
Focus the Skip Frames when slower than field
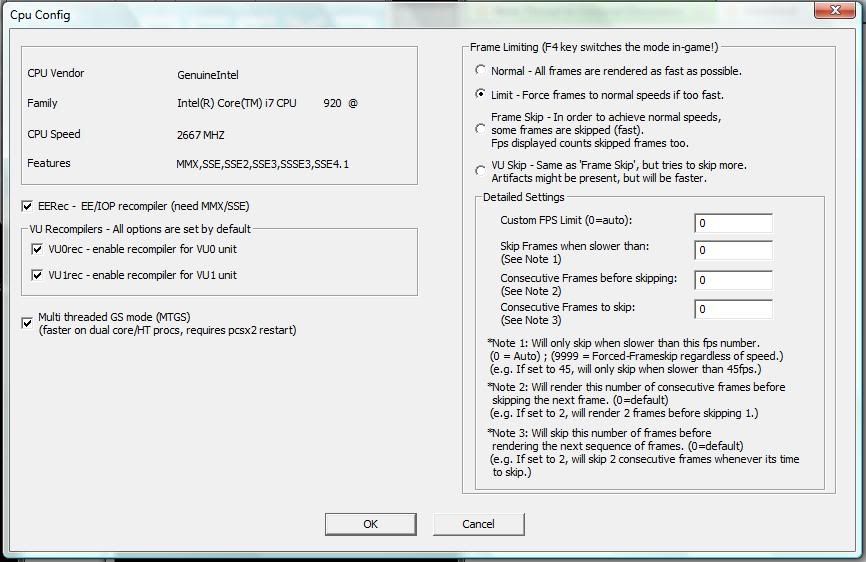(x=732, y=251)
